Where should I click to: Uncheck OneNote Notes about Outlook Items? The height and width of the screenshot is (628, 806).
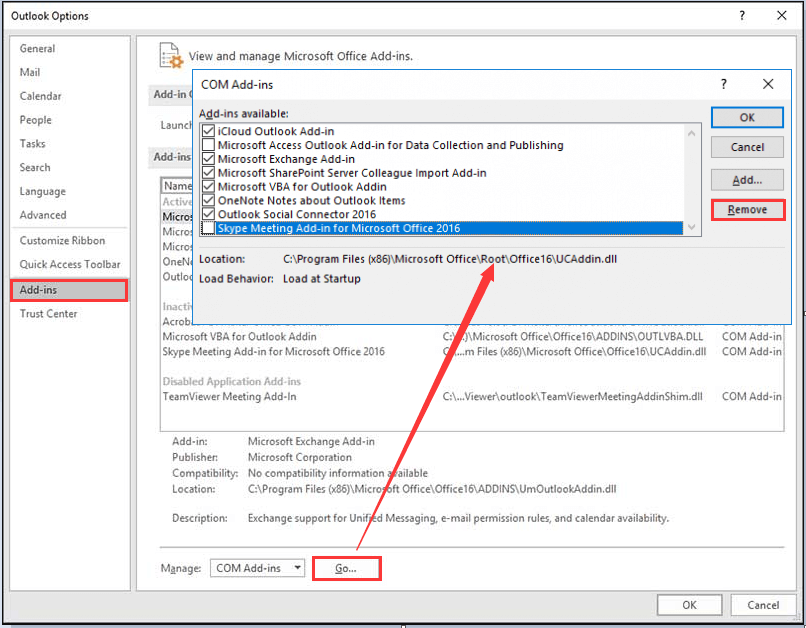coord(208,200)
